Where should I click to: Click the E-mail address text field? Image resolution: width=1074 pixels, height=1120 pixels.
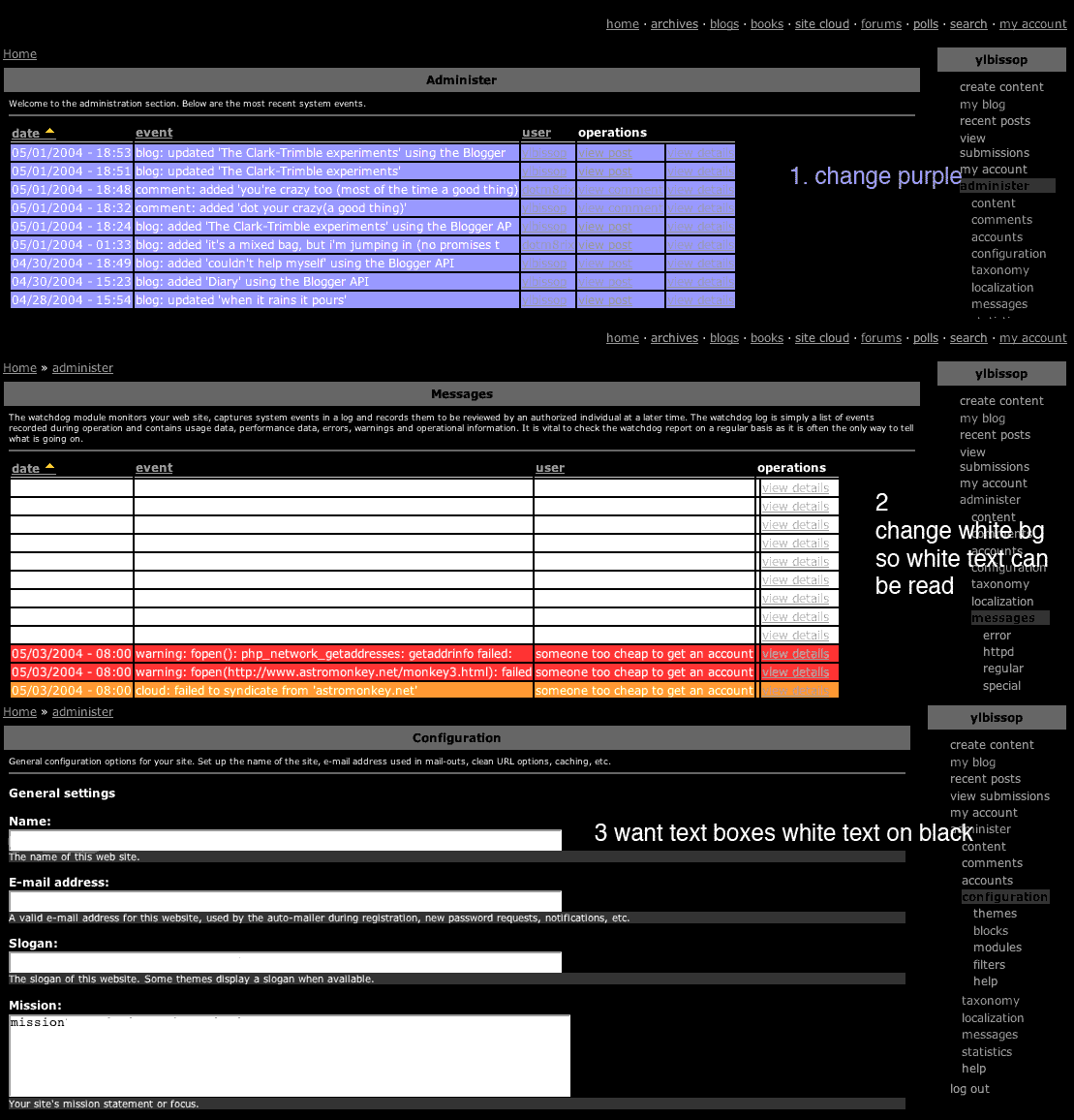285,901
